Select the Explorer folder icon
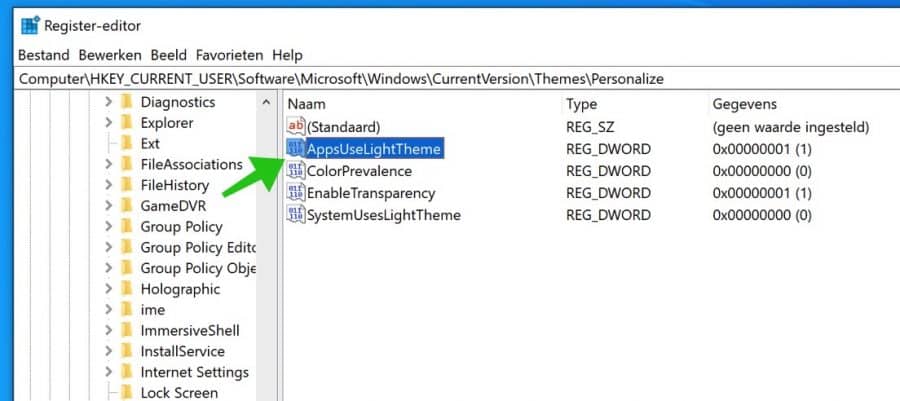 [127, 123]
